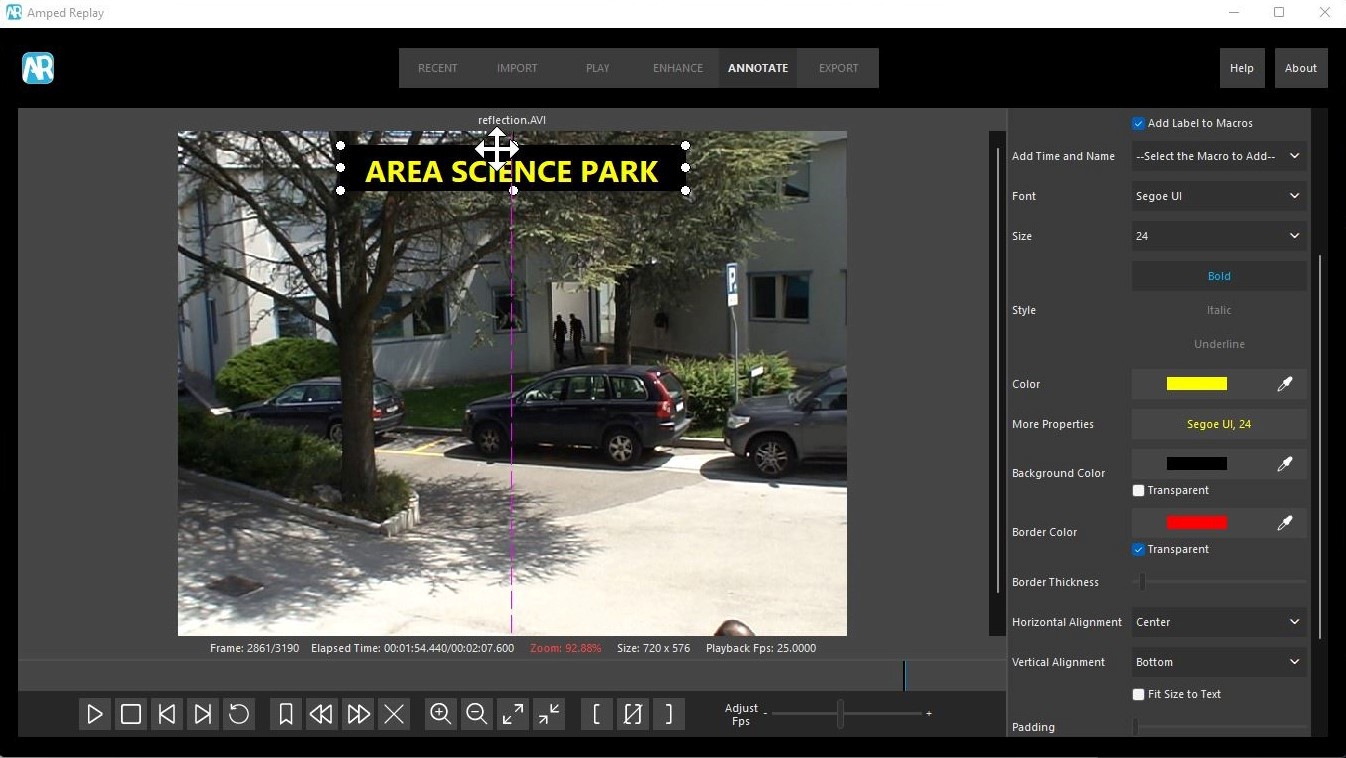1346x758 pixels.
Task: Toggle the Underline style
Action: [x=1219, y=344]
